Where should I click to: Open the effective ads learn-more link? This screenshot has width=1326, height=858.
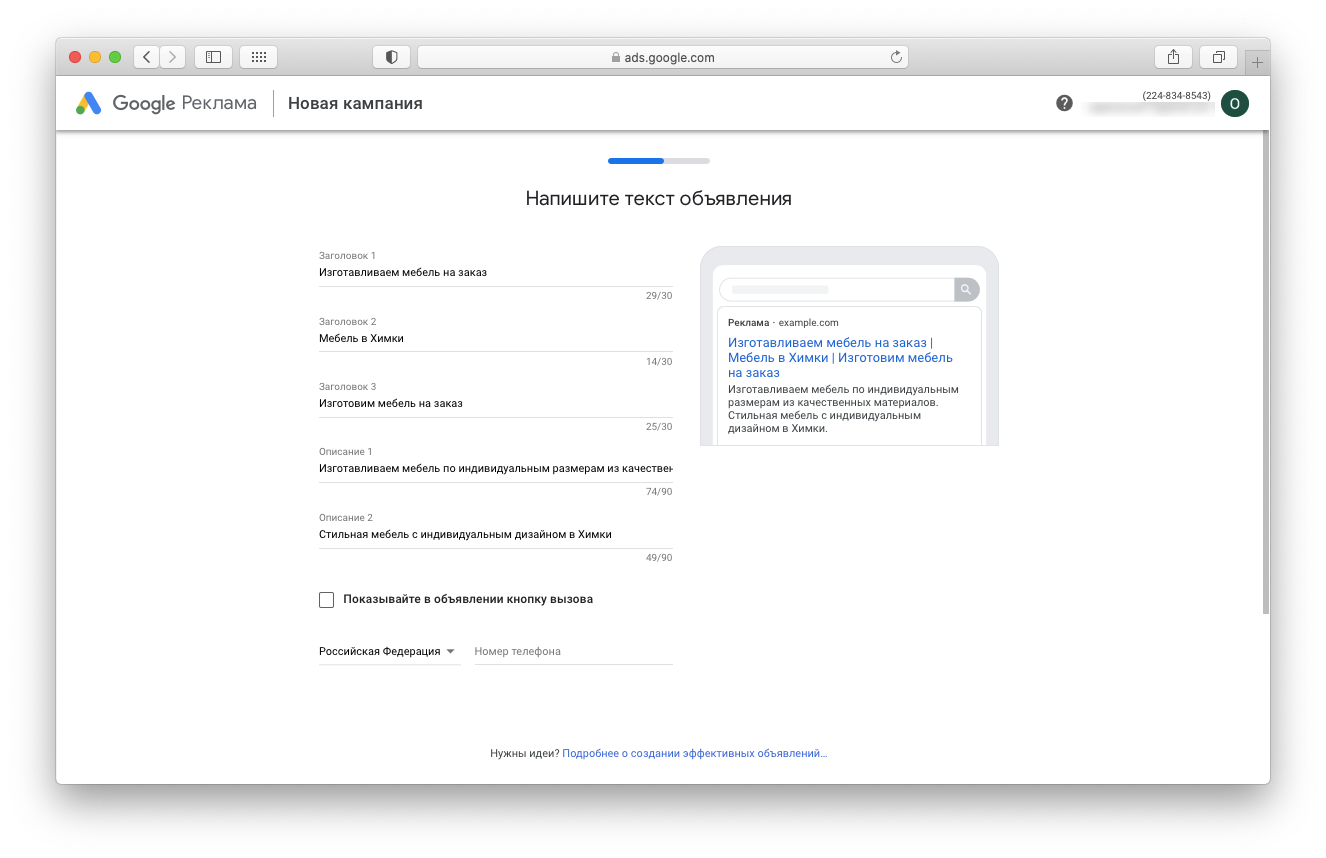(695, 753)
